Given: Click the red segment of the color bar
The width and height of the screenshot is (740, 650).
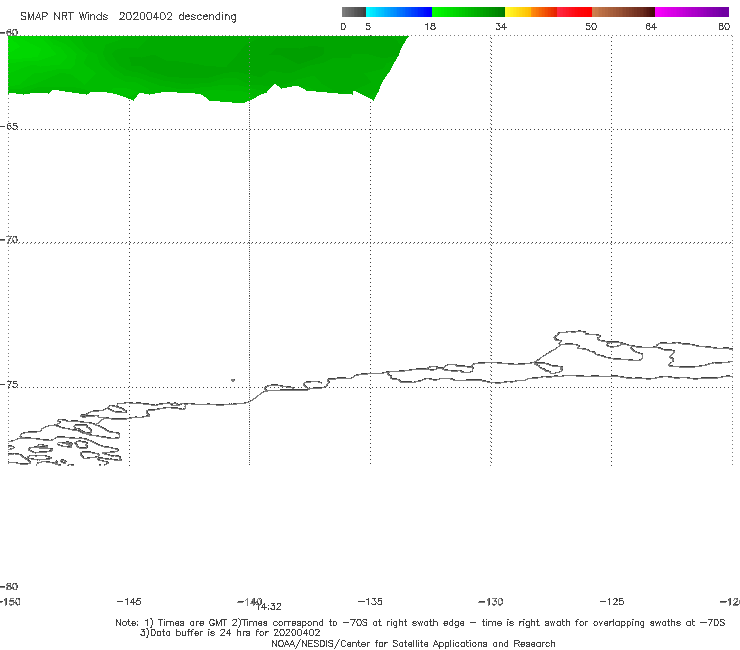Looking at the screenshot, I should [x=574, y=12].
